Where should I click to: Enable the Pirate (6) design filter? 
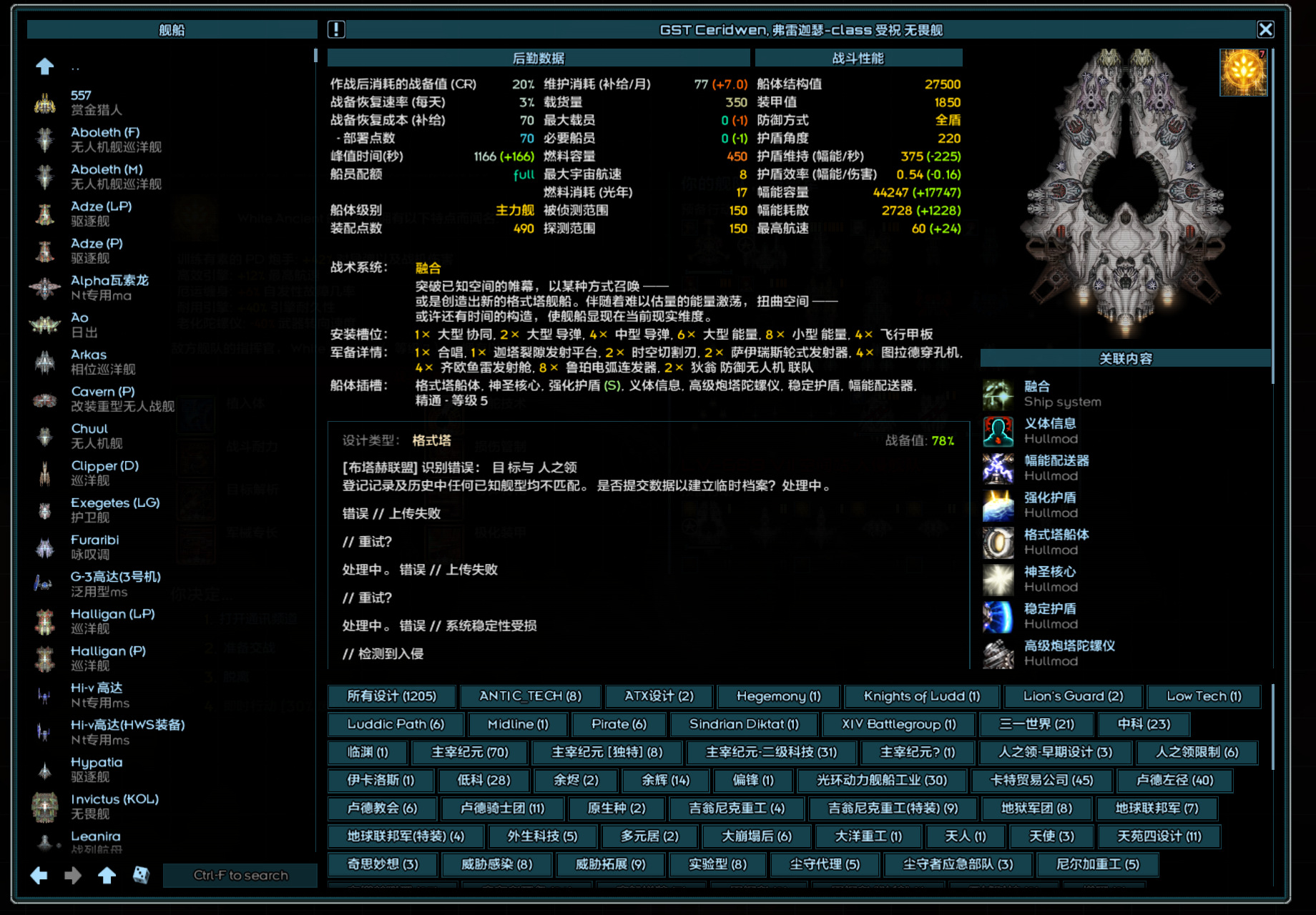[x=619, y=724]
